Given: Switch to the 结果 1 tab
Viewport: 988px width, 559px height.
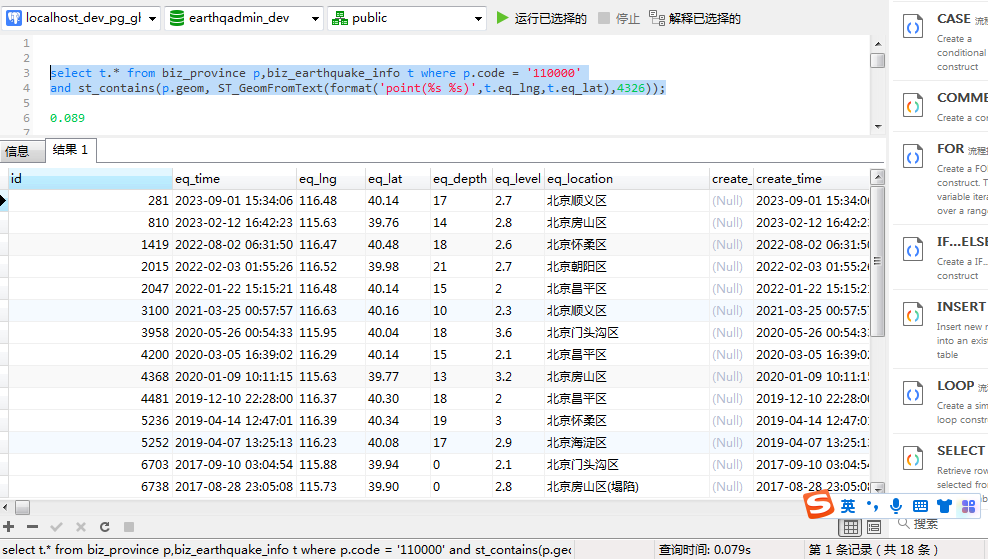Looking at the screenshot, I should click(70, 150).
